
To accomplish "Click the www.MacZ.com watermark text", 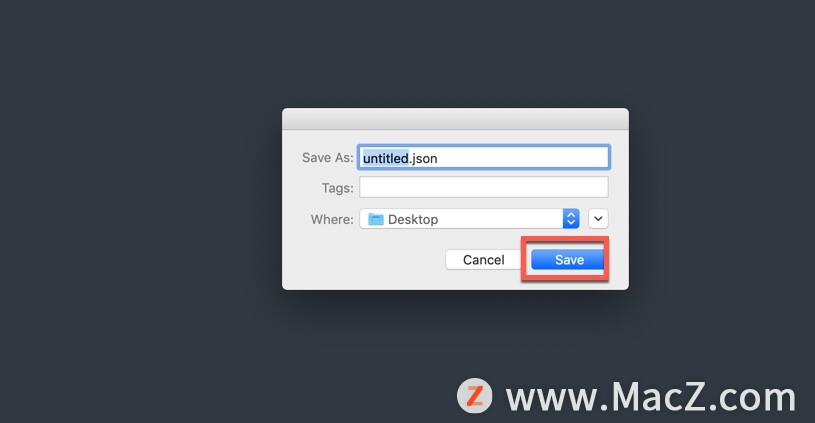I will coord(651,398).
